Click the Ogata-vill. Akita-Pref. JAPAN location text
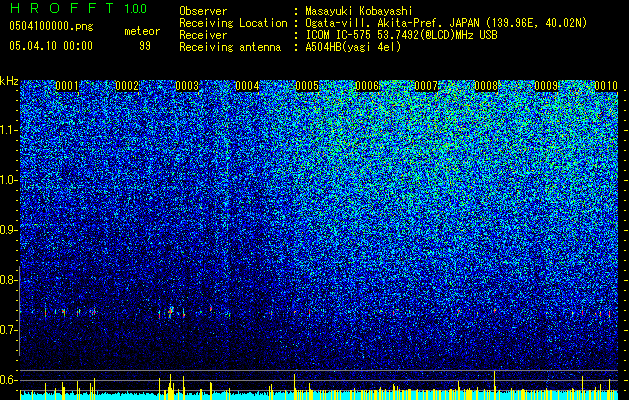Image resolution: width=629 pixels, height=400 pixels. pos(446,23)
